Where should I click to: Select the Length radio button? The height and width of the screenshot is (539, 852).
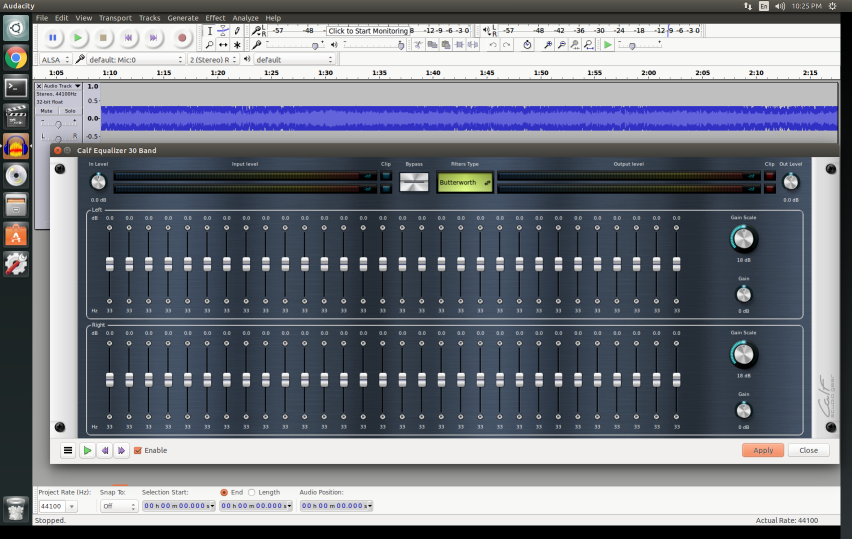[252, 492]
